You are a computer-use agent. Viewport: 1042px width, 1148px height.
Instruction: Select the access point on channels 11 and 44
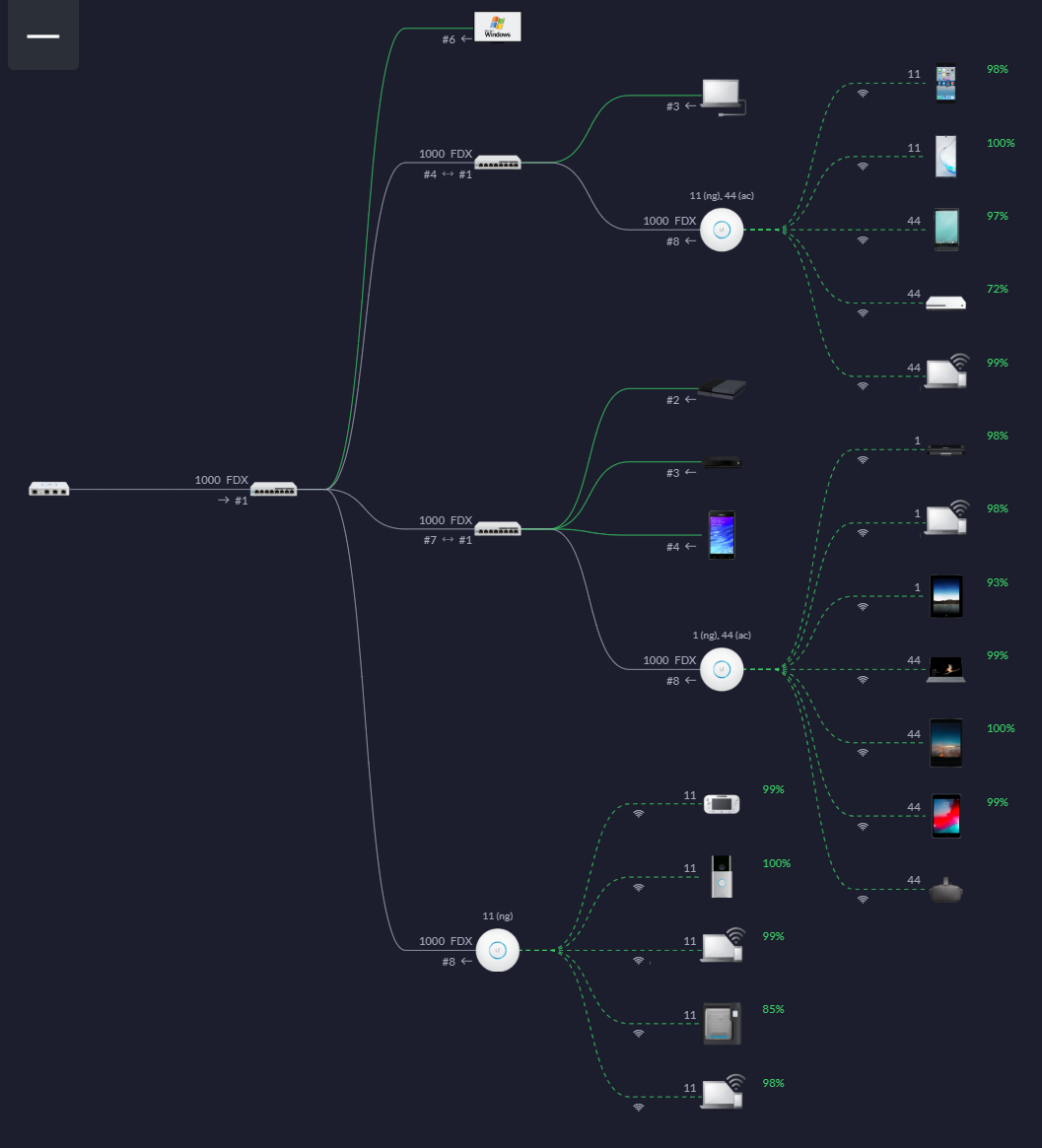[x=722, y=230]
